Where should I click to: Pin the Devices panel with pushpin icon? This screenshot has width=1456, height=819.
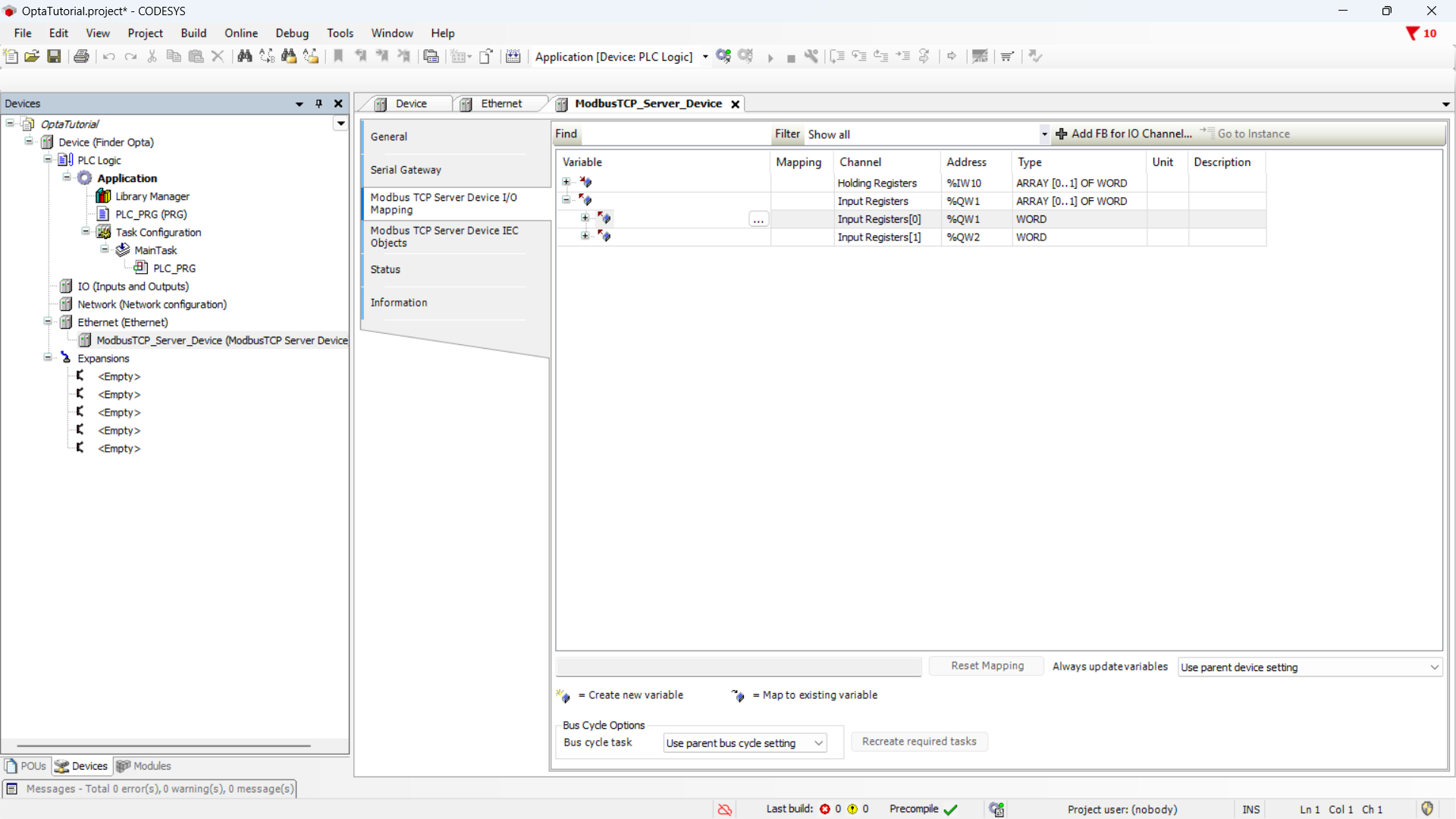318,104
